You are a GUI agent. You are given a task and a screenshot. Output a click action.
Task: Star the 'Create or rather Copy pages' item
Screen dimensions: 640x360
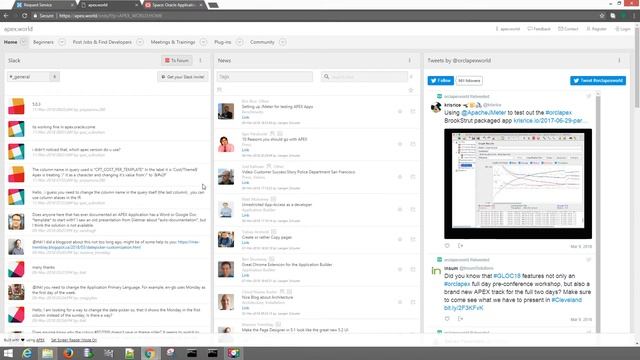click(400, 240)
